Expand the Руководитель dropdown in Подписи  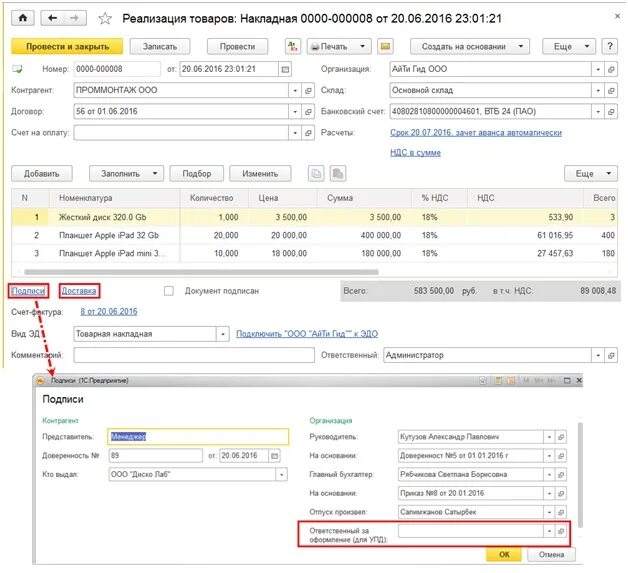549,437
